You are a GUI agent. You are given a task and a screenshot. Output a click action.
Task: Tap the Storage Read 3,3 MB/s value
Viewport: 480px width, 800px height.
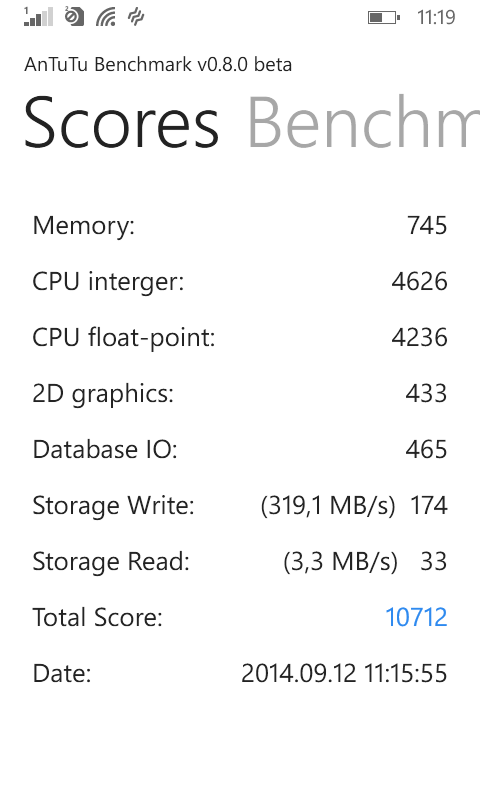340,562
